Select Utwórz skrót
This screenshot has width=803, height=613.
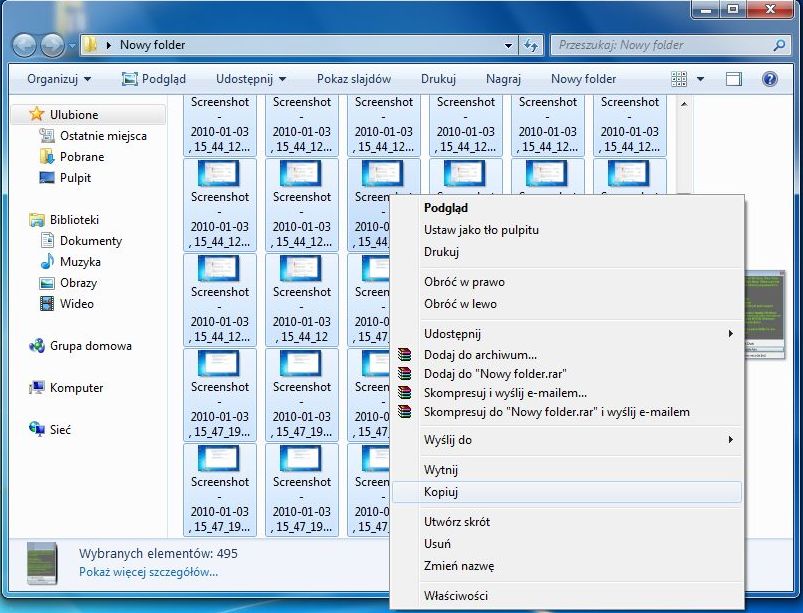(566, 521)
